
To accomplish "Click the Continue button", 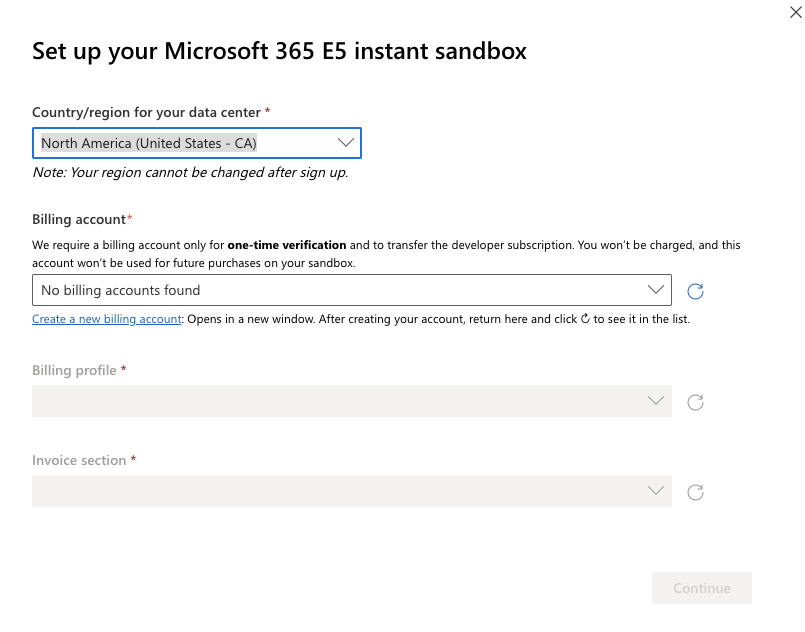I will [x=702, y=588].
